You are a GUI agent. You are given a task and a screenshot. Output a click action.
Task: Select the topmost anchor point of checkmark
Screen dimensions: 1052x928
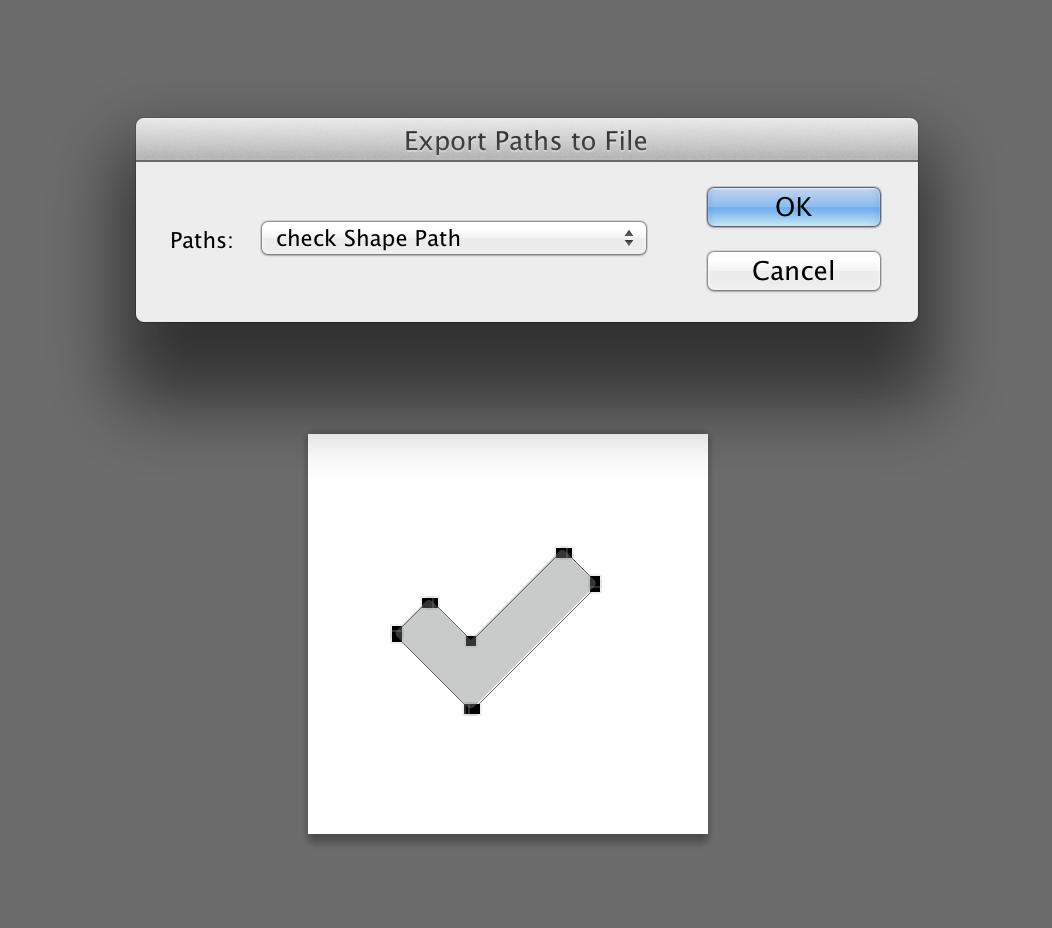[x=564, y=554]
